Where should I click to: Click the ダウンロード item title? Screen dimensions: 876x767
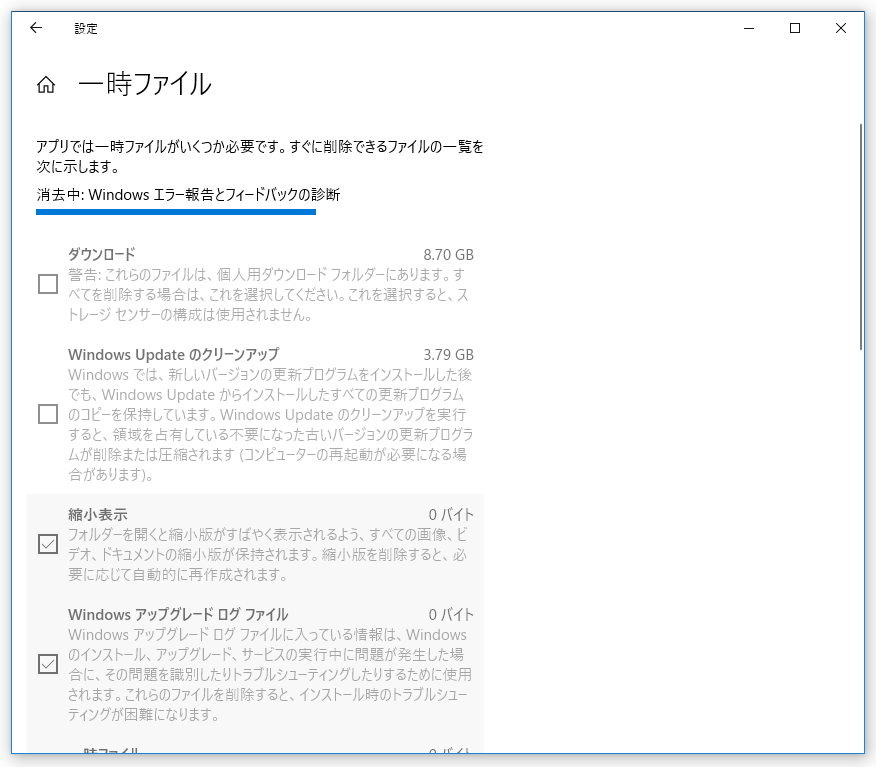tap(102, 254)
